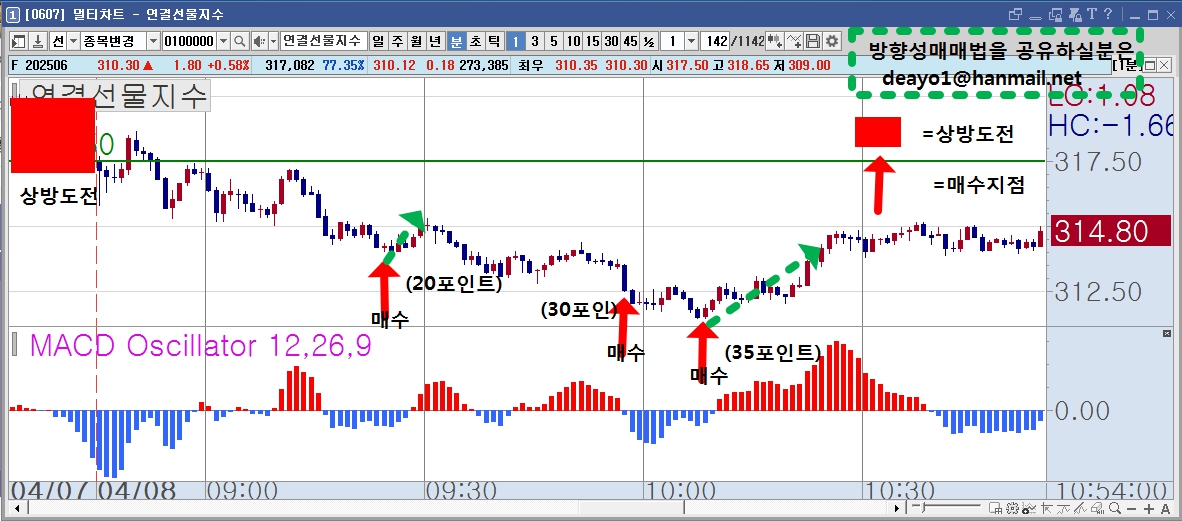Select the 1-minute interval button

(x=515, y=41)
